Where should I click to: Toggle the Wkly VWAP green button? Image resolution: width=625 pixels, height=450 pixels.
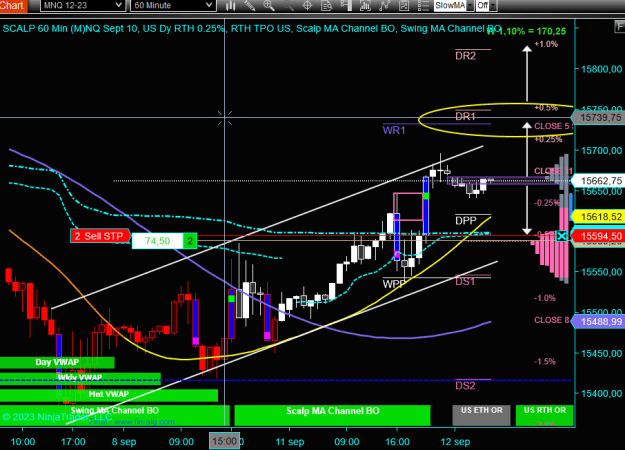(80, 377)
